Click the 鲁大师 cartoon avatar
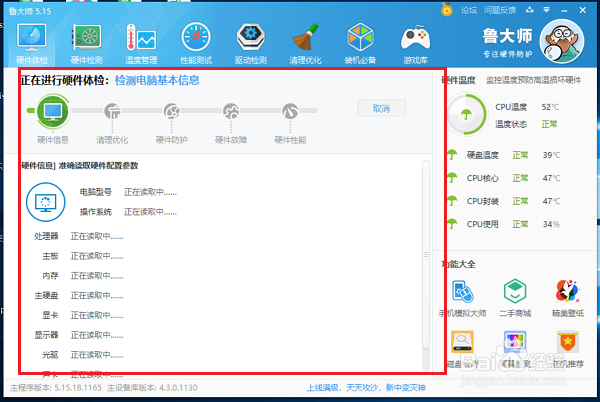The height and width of the screenshot is (402, 600). 562,41
